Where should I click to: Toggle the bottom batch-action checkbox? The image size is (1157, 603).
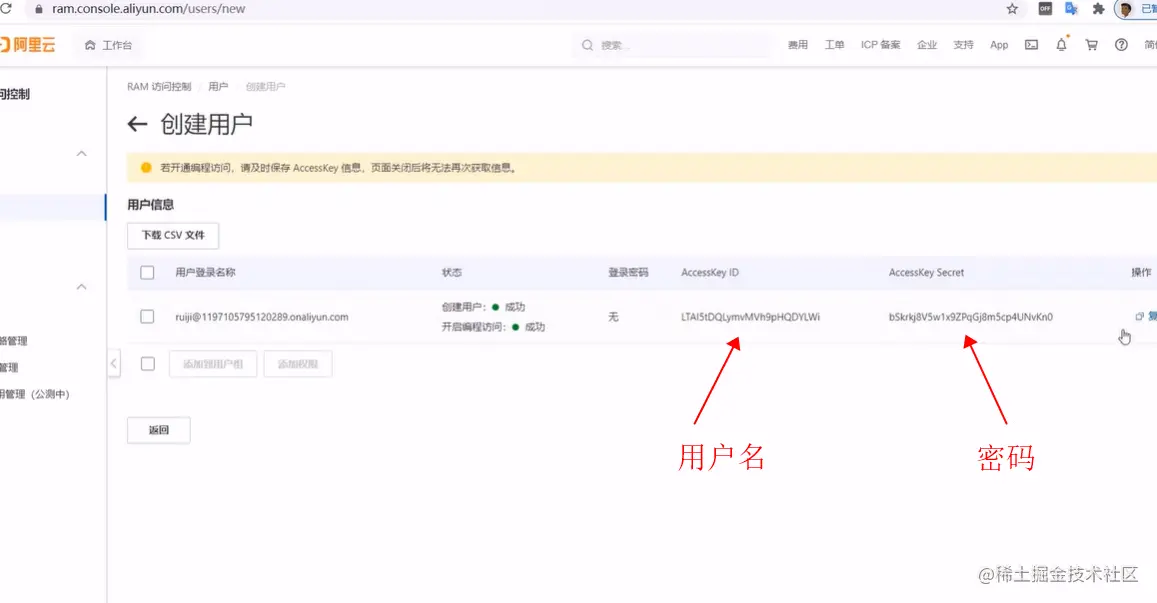coord(148,364)
